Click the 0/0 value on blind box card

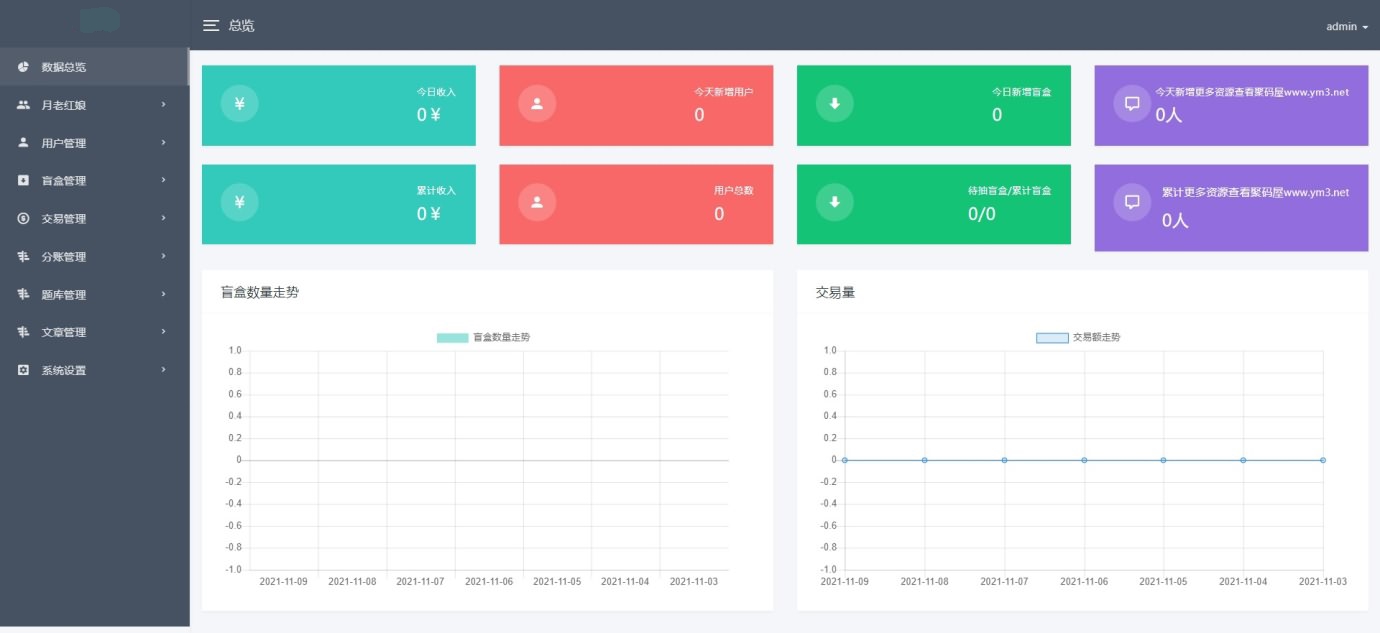(982, 214)
